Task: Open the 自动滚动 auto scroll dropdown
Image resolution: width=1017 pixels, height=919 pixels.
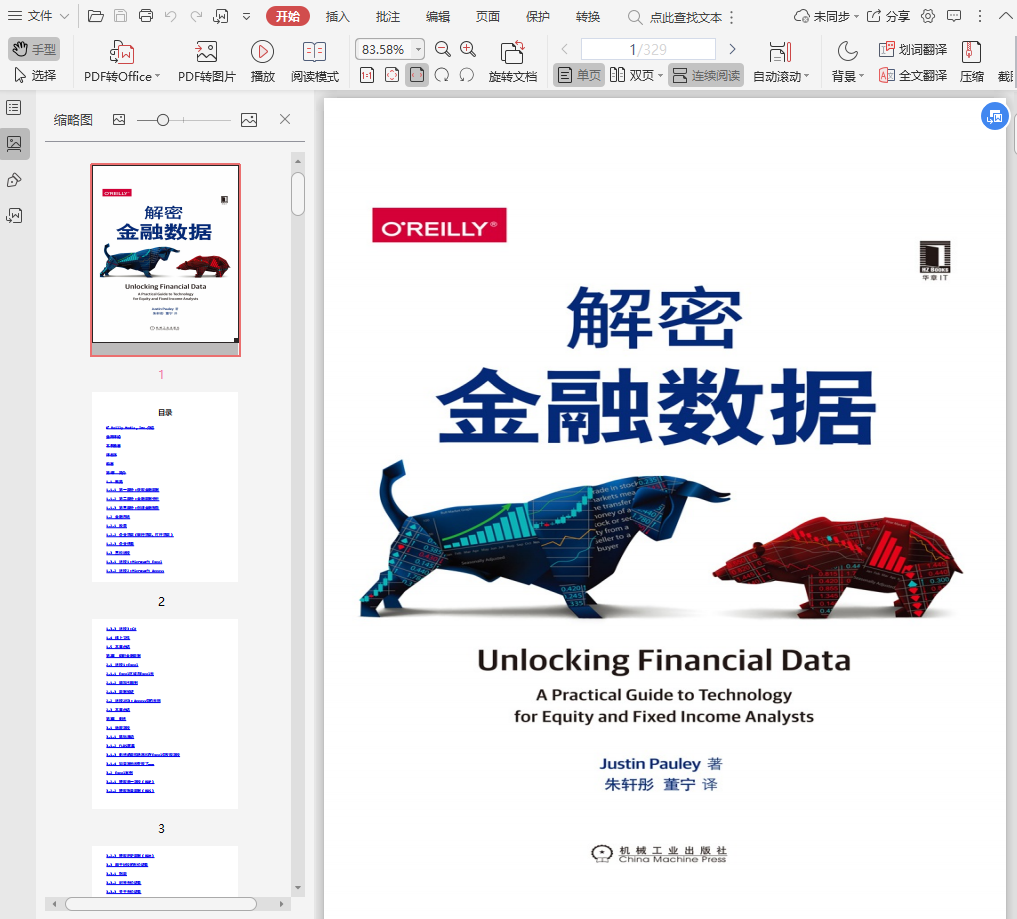Action: click(x=781, y=62)
